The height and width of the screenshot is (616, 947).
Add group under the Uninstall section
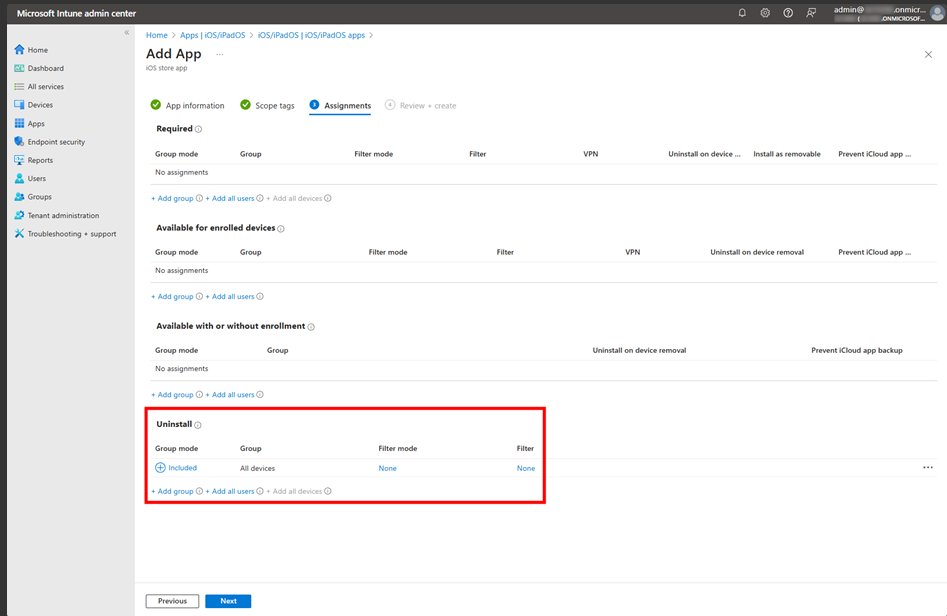[x=172, y=491]
